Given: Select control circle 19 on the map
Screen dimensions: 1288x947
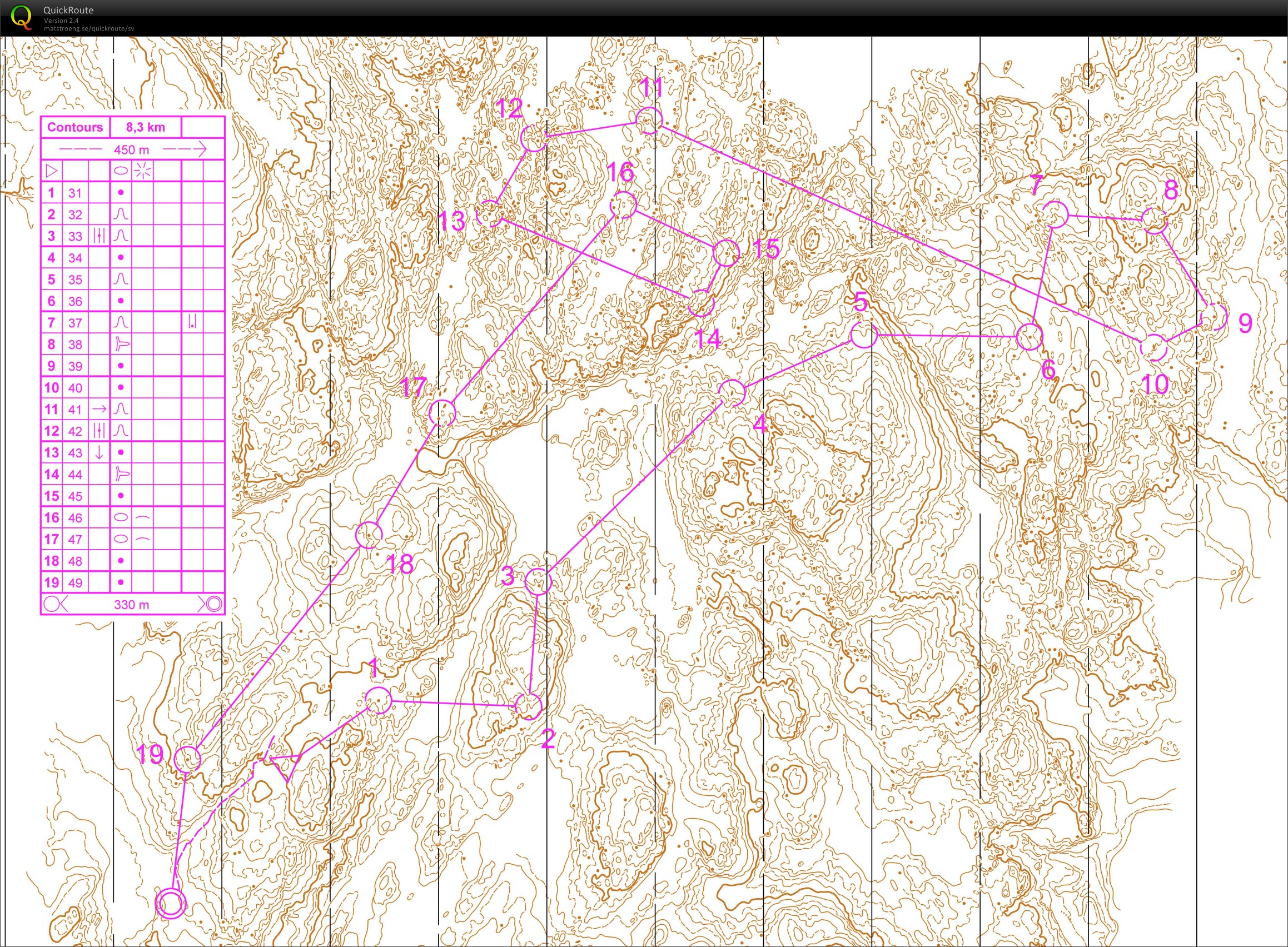Looking at the screenshot, I should (187, 760).
